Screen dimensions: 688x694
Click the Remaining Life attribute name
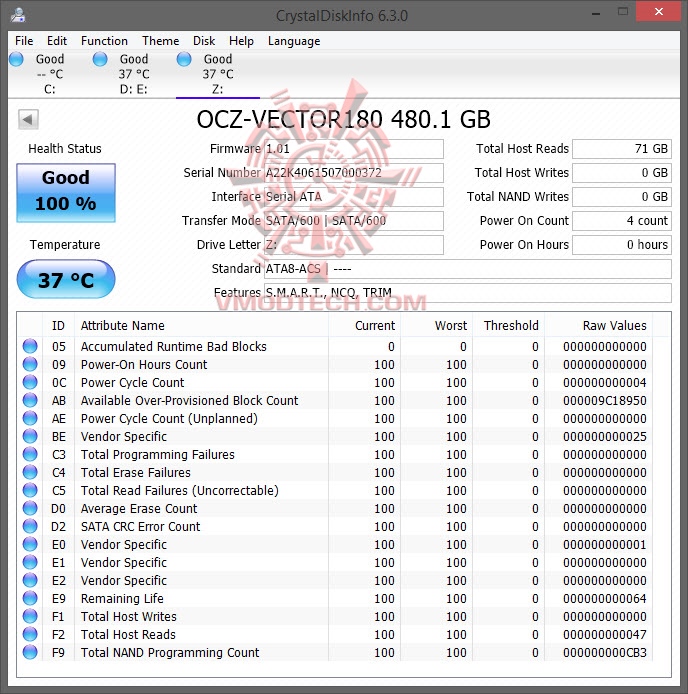tap(122, 598)
